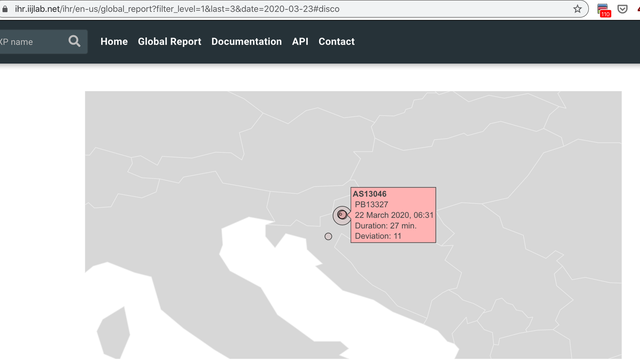
Task: Navigate to the API page
Action: 300,42
